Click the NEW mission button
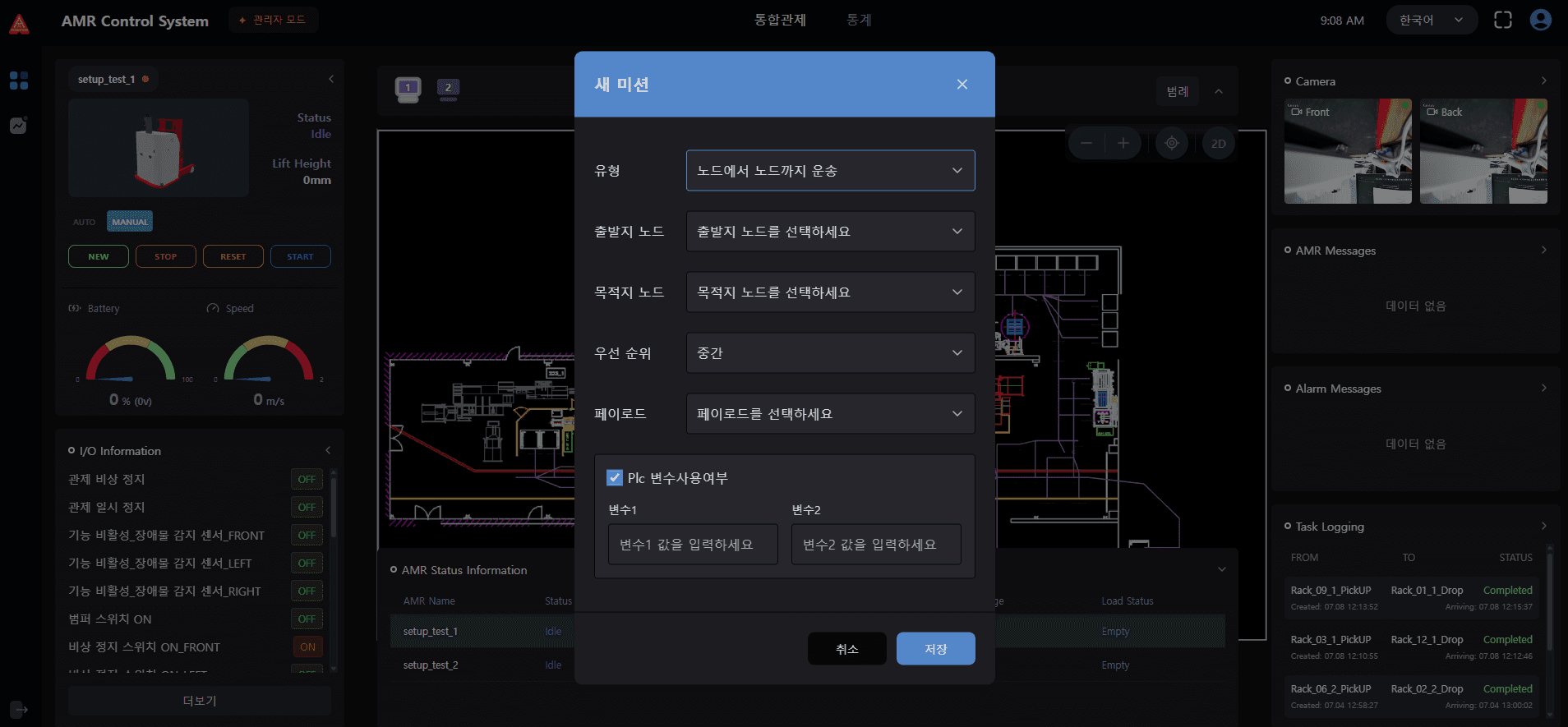This screenshot has height=727, width=1568. coord(98,256)
